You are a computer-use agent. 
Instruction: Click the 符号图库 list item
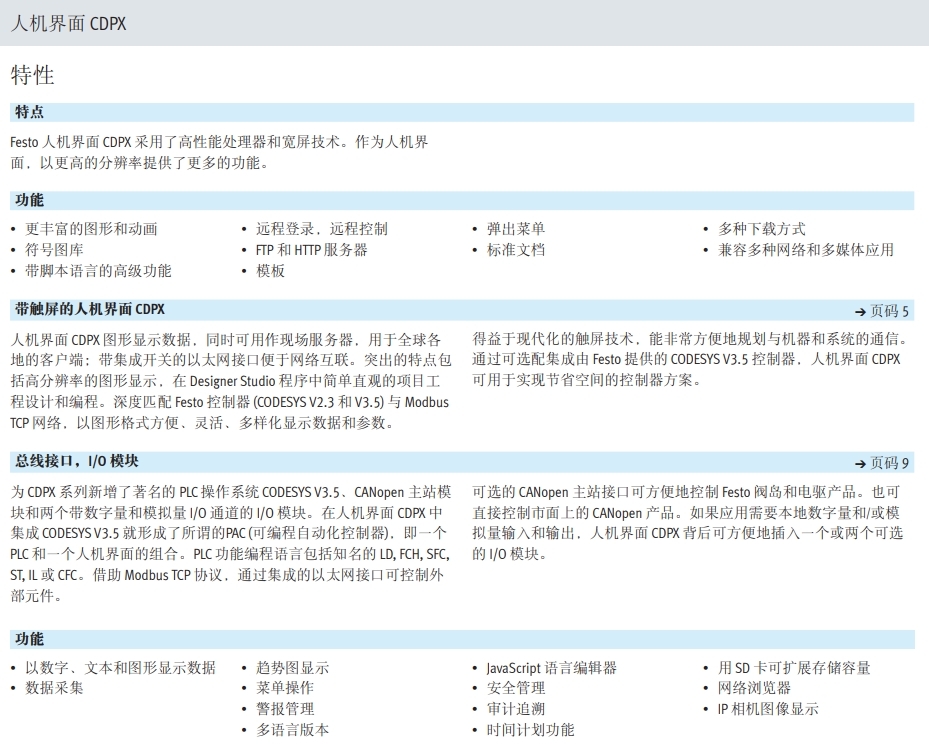[x=54, y=250]
